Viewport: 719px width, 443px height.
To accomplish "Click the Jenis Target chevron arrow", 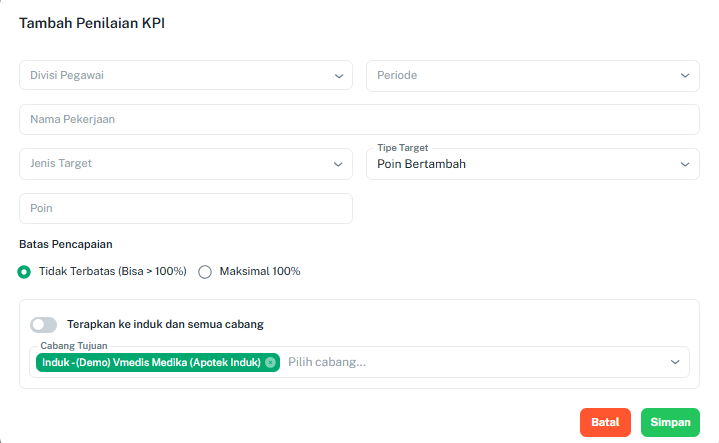I will 338,165.
